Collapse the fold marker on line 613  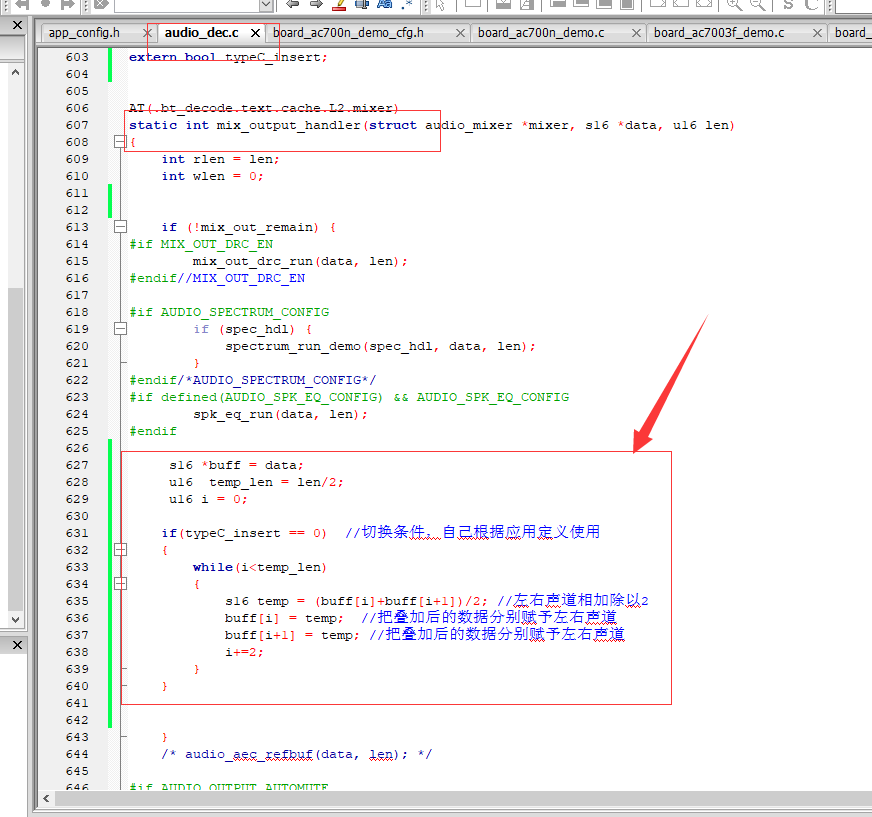pyautogui.click(x=120, y=227)
